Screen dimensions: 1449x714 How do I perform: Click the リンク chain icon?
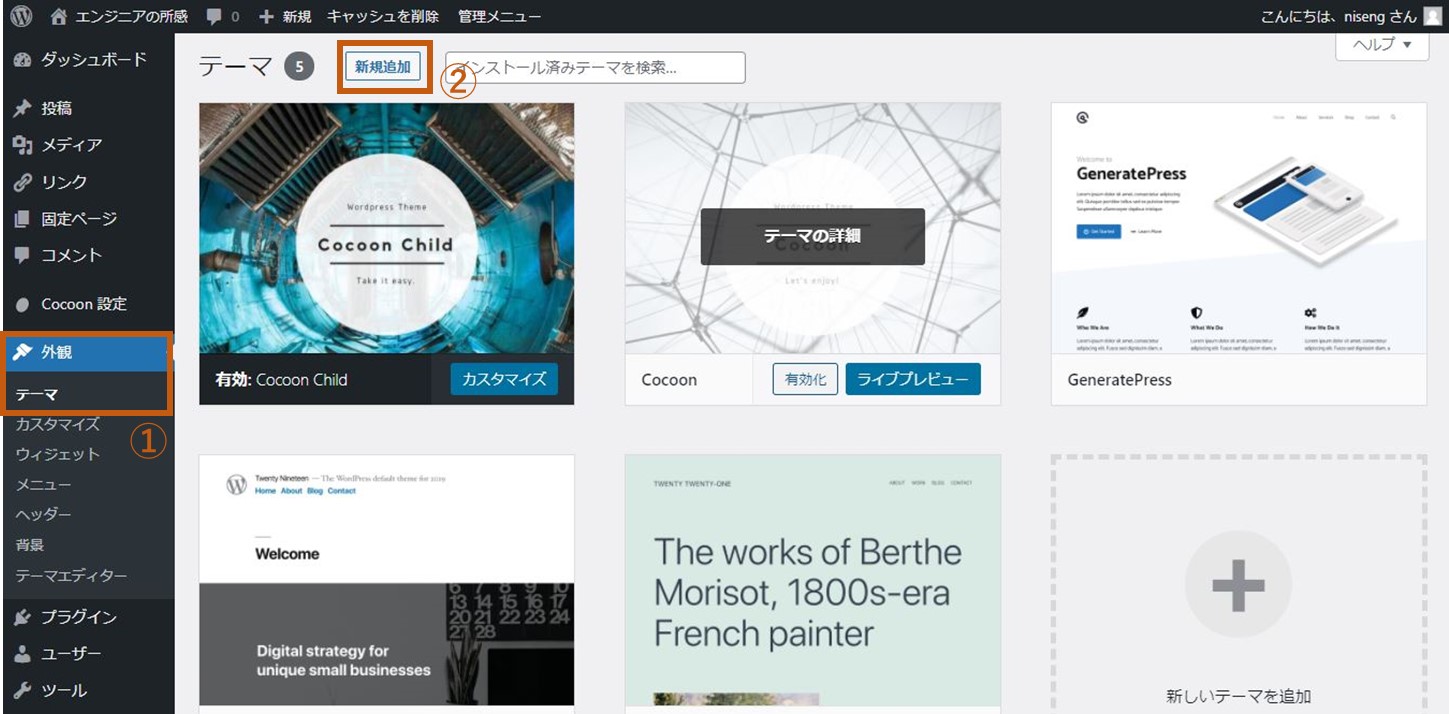pos(23,182)
